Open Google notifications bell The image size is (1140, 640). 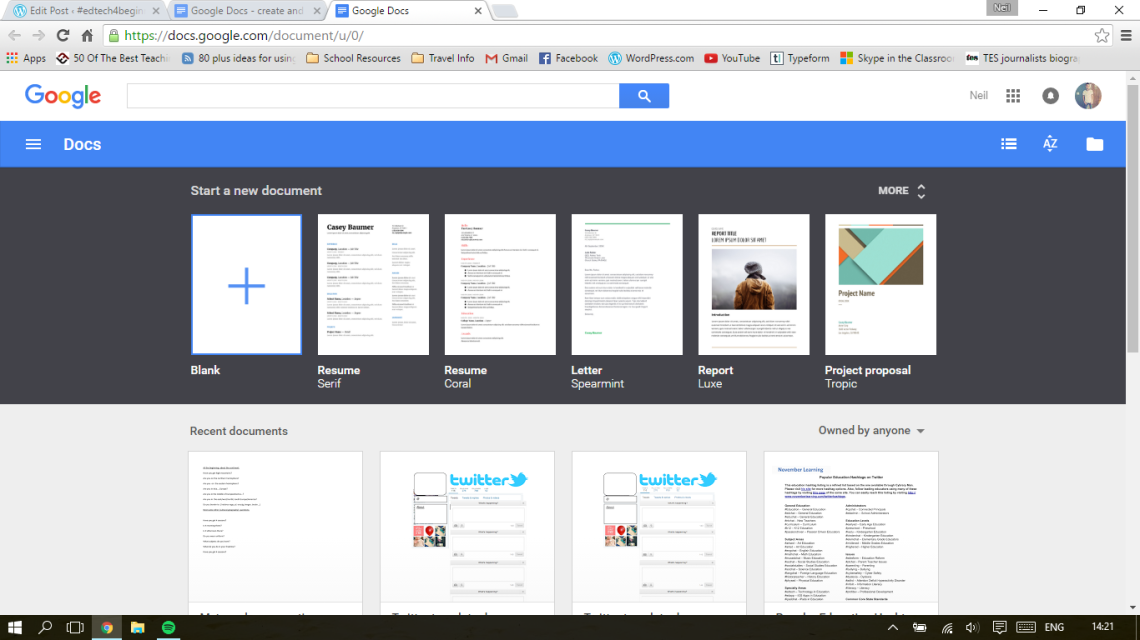1050,95
